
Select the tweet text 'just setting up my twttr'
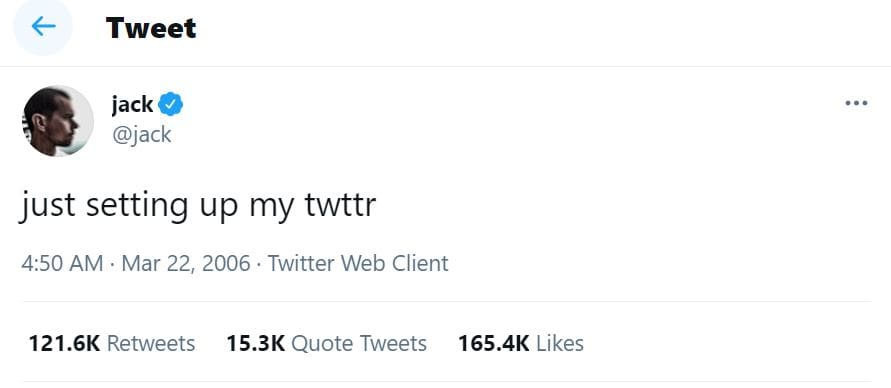coord(197,206)
